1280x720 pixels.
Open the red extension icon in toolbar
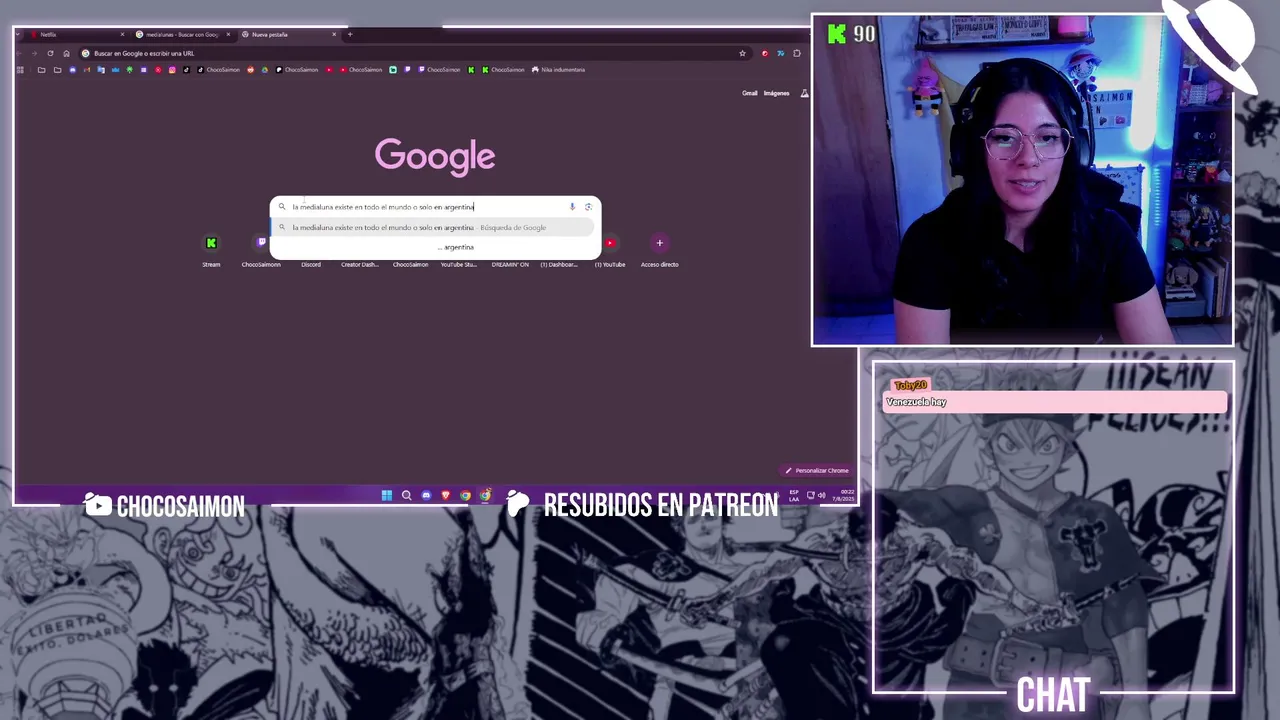tap(765, 53)
